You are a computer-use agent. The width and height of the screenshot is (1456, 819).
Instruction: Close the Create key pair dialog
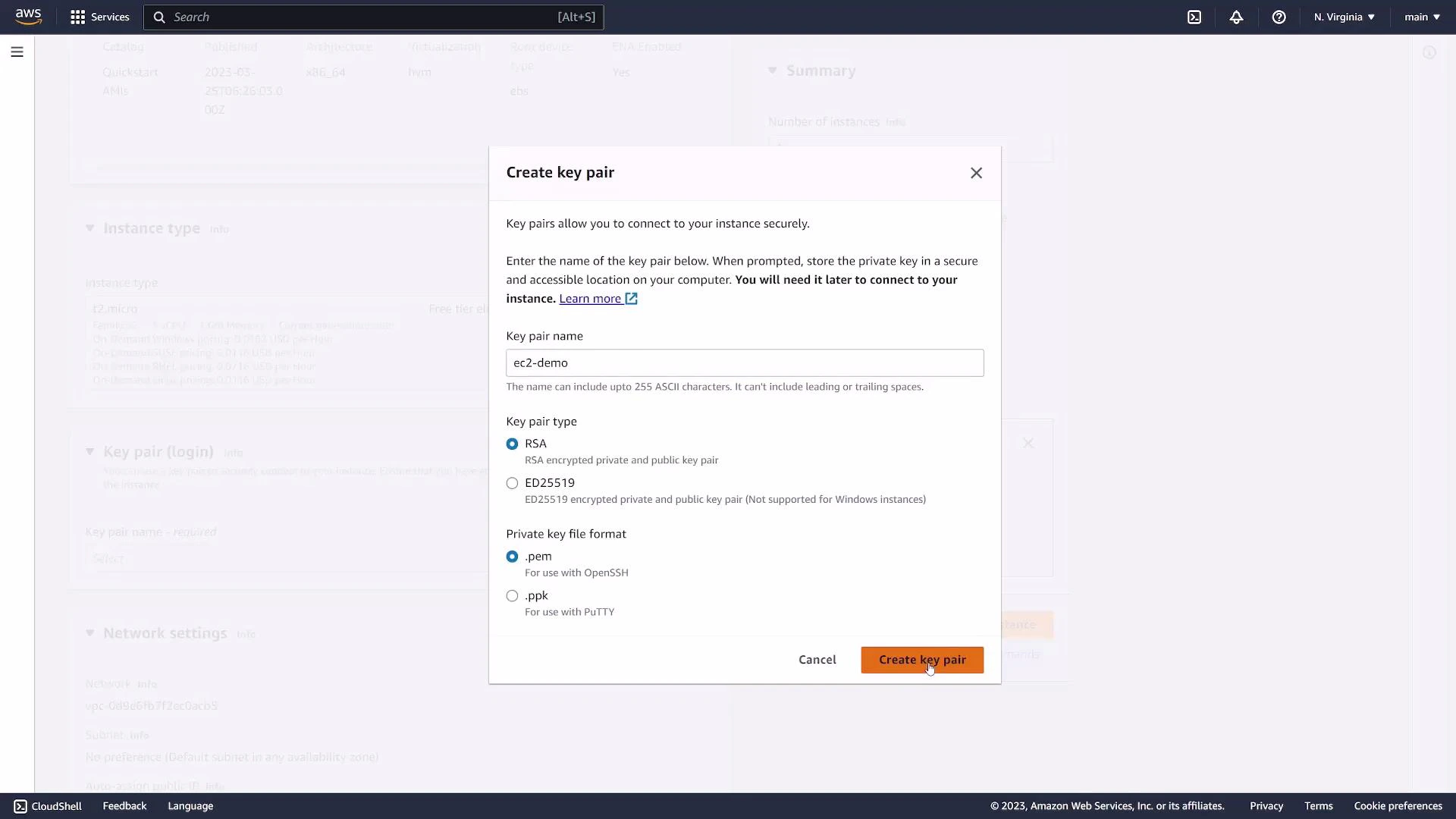(976, 173)
